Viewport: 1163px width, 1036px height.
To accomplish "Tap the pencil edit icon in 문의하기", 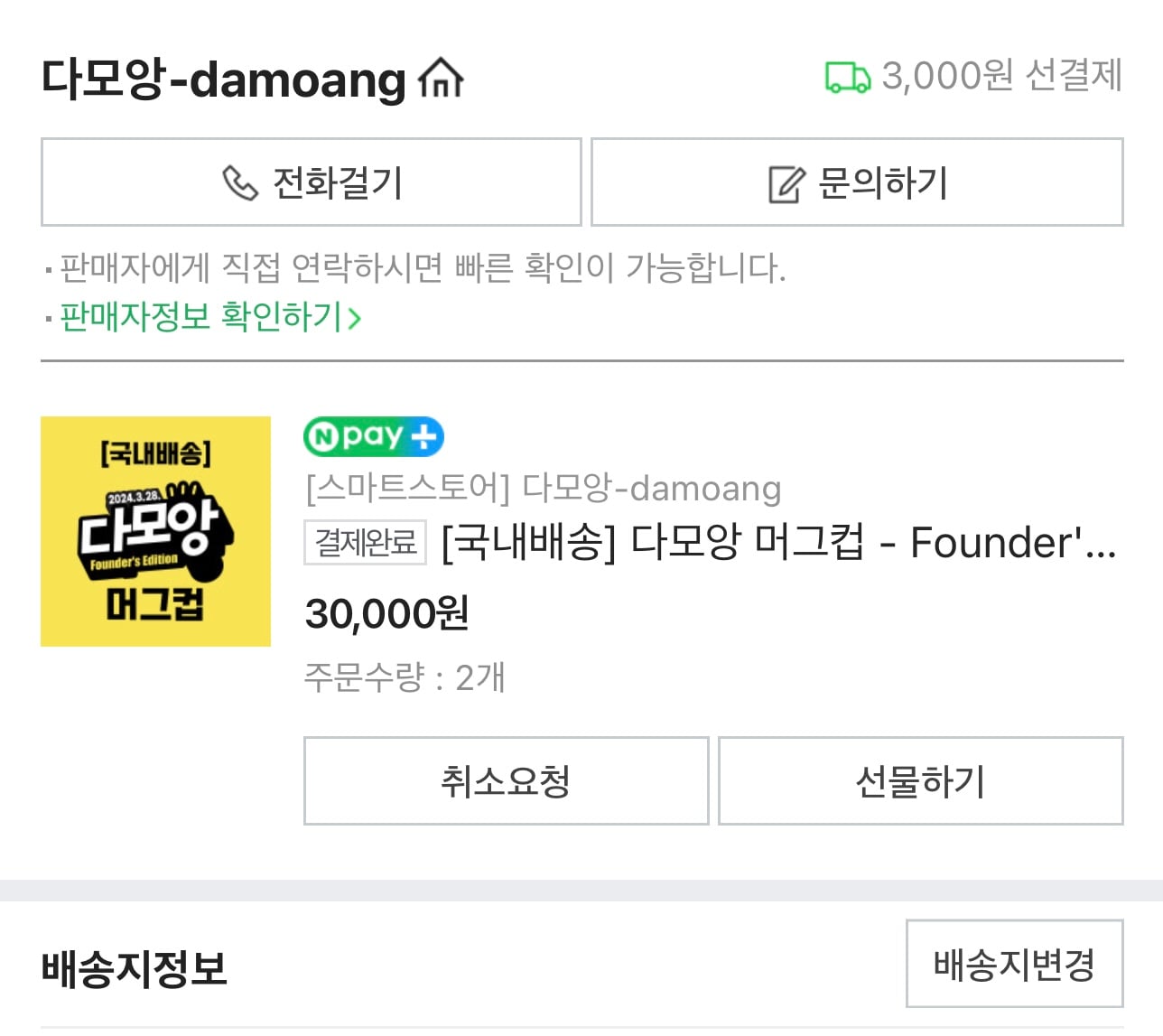I will pyautogui.click(x=786, y=184).
